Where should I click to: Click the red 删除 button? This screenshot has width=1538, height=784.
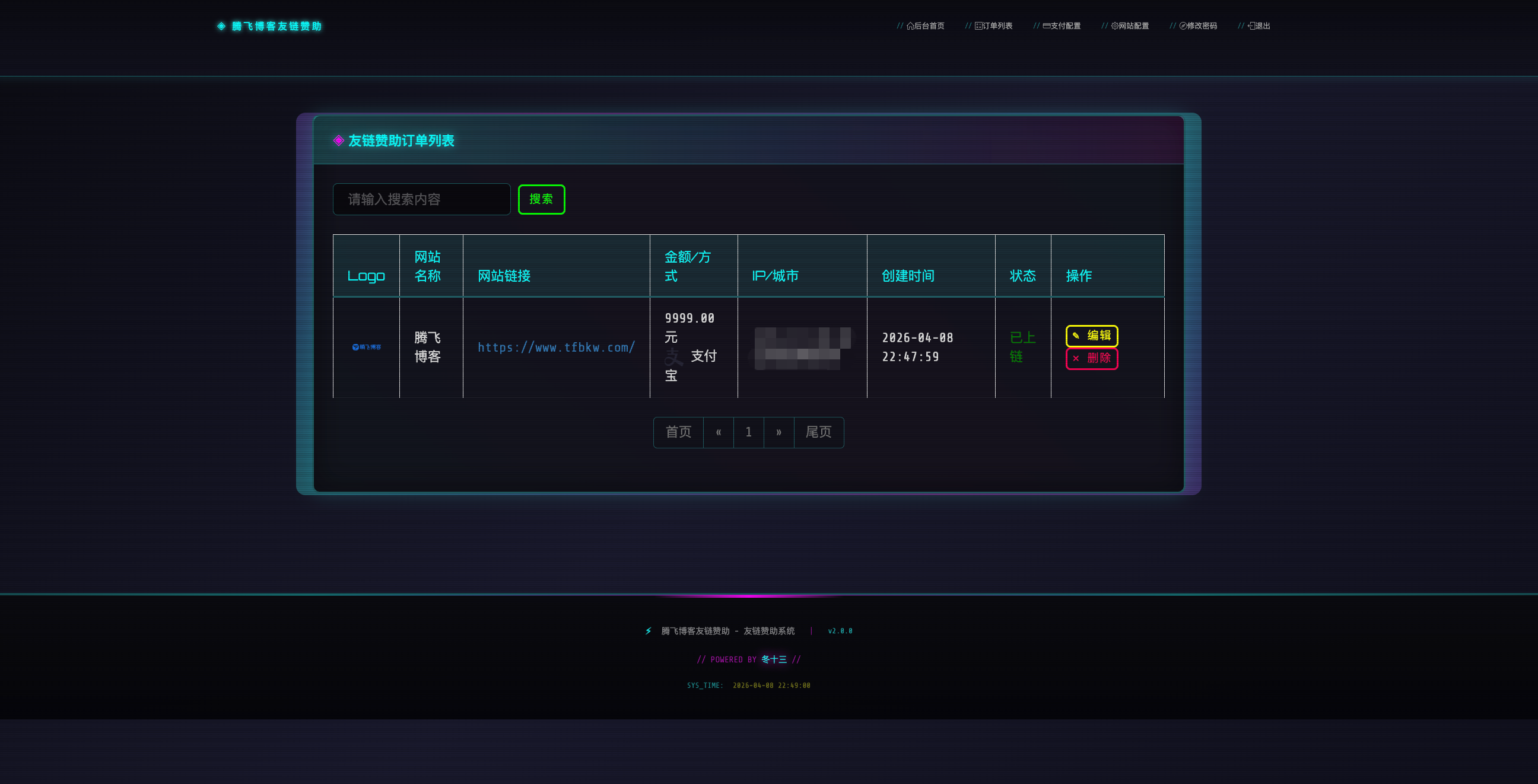click(1091, 358)
